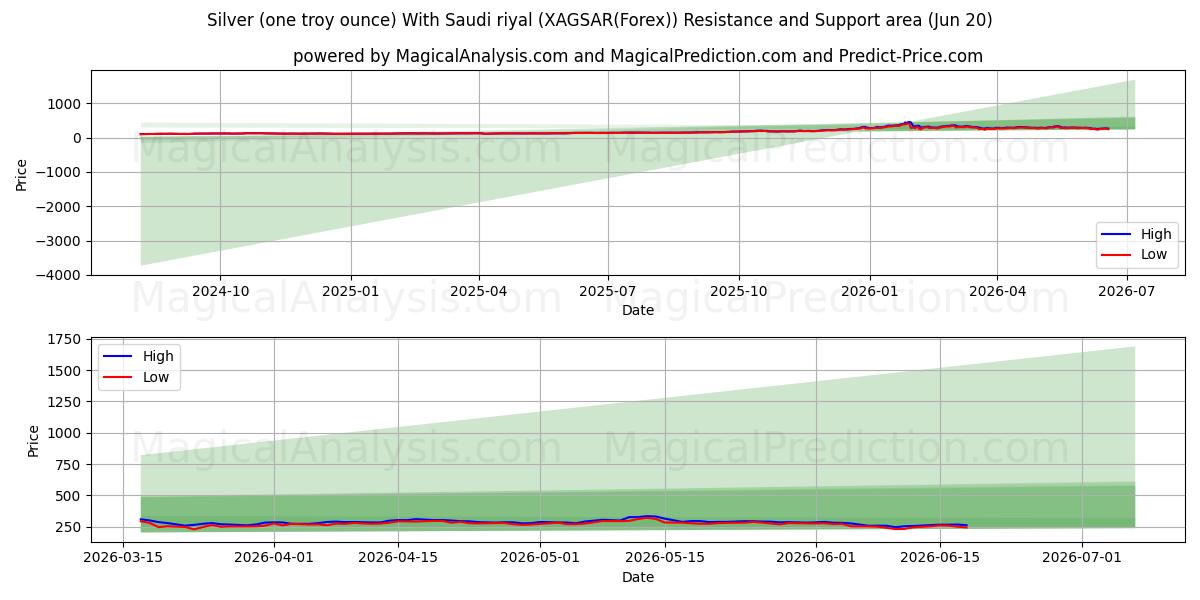Click the 2025-07 date tick label
Viewport: 1200px width, 600px height.
(x=608, y=290)
